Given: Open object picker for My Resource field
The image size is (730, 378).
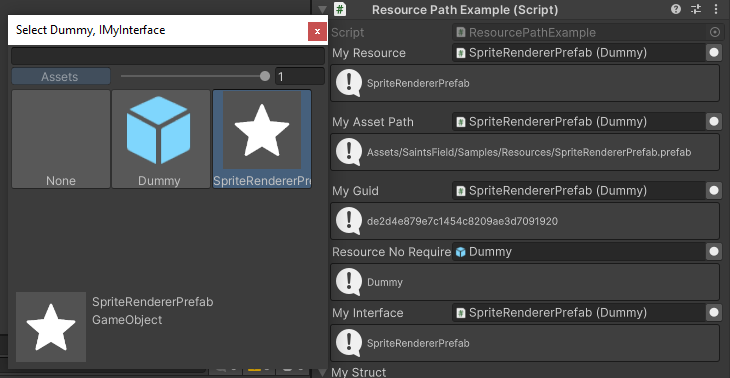Looking at the screenshot, I should coord(714,53).
